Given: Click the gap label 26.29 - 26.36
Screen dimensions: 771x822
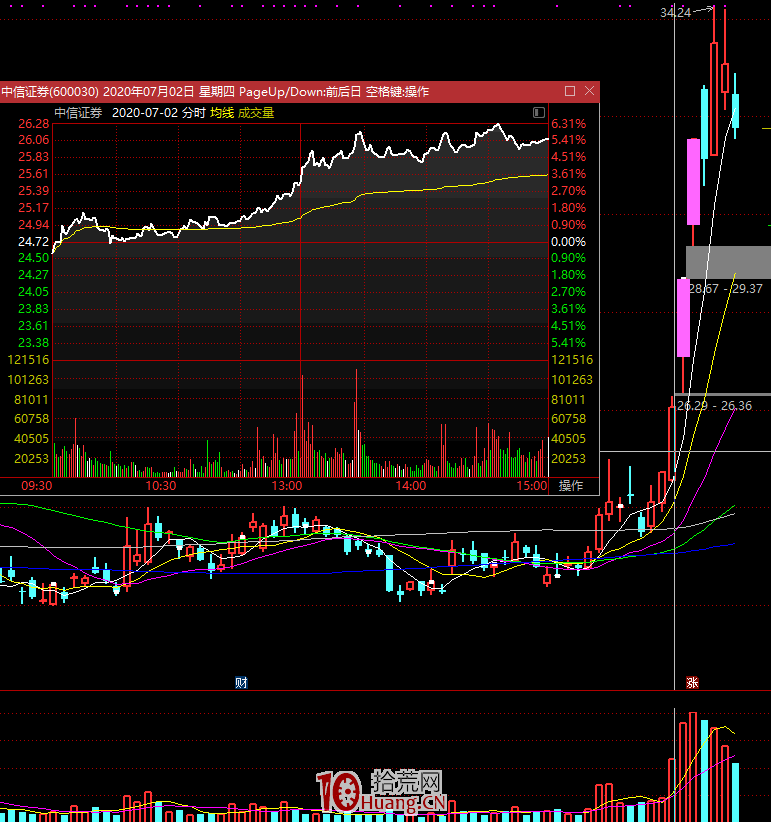Looking at the screenshot, I should 713,405.
